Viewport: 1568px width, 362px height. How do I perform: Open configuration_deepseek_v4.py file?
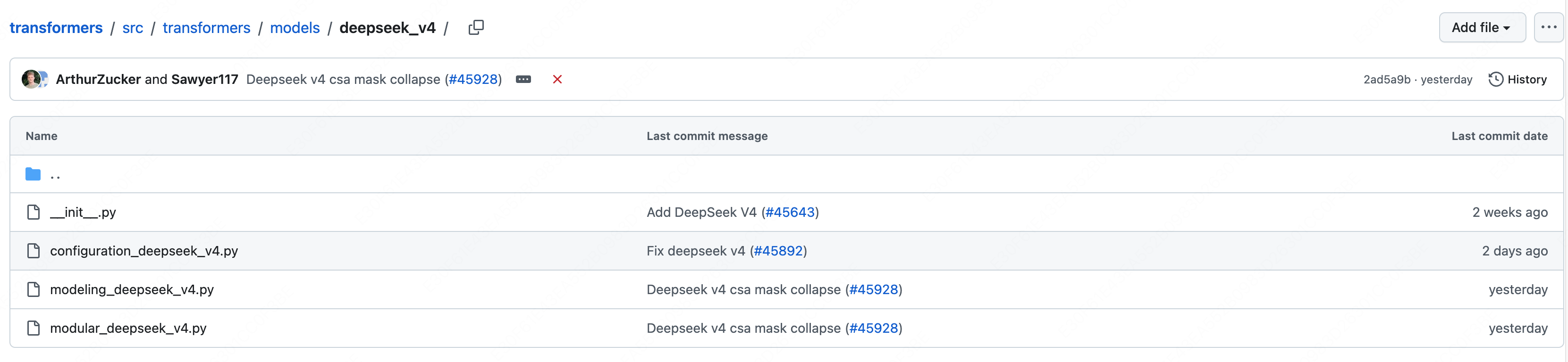point(143,251)
